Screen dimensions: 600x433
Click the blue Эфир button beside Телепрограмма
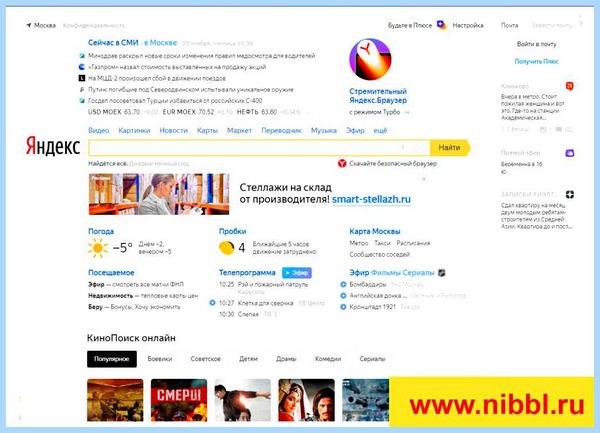click(x=297, y=273)
